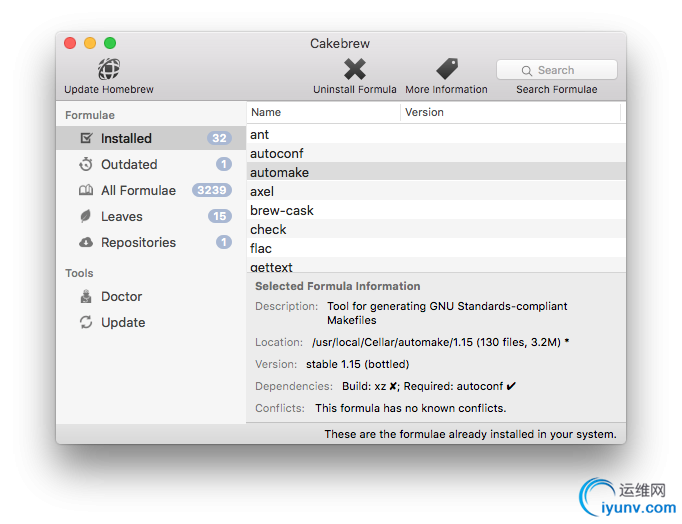Select the autoconf formula row
Screen dimensions: 682x524
tap(436, 153)
